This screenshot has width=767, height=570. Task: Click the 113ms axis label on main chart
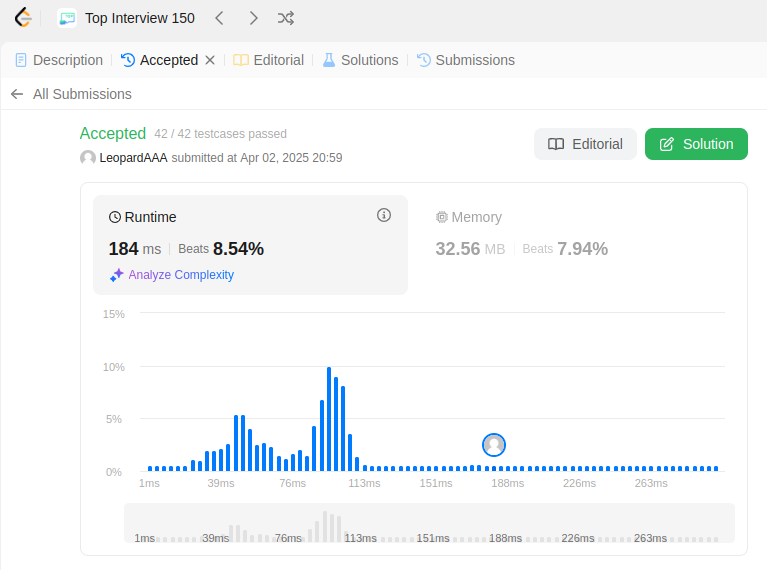(364, 483)
